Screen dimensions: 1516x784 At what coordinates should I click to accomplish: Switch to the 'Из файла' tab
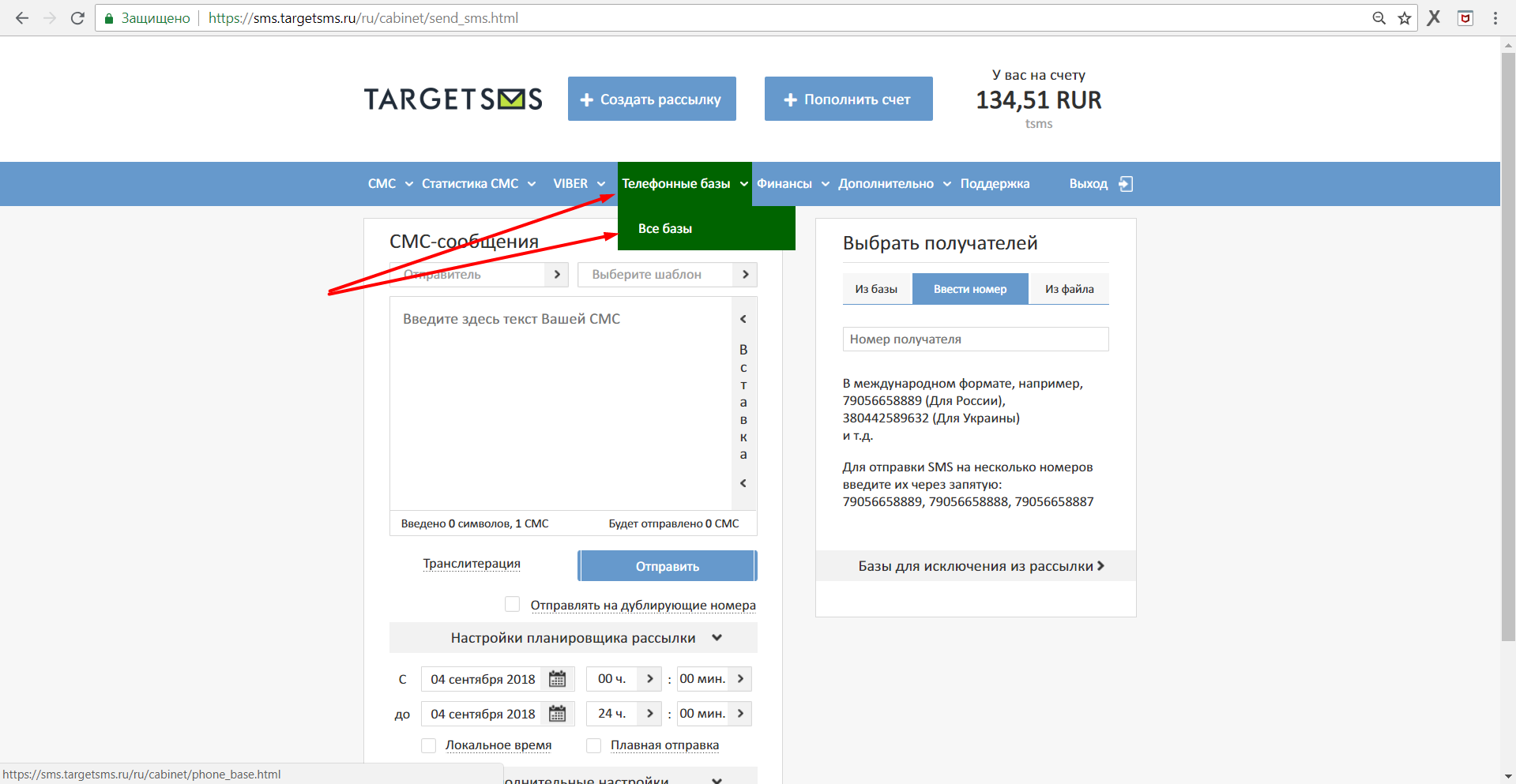[1069, 289]
